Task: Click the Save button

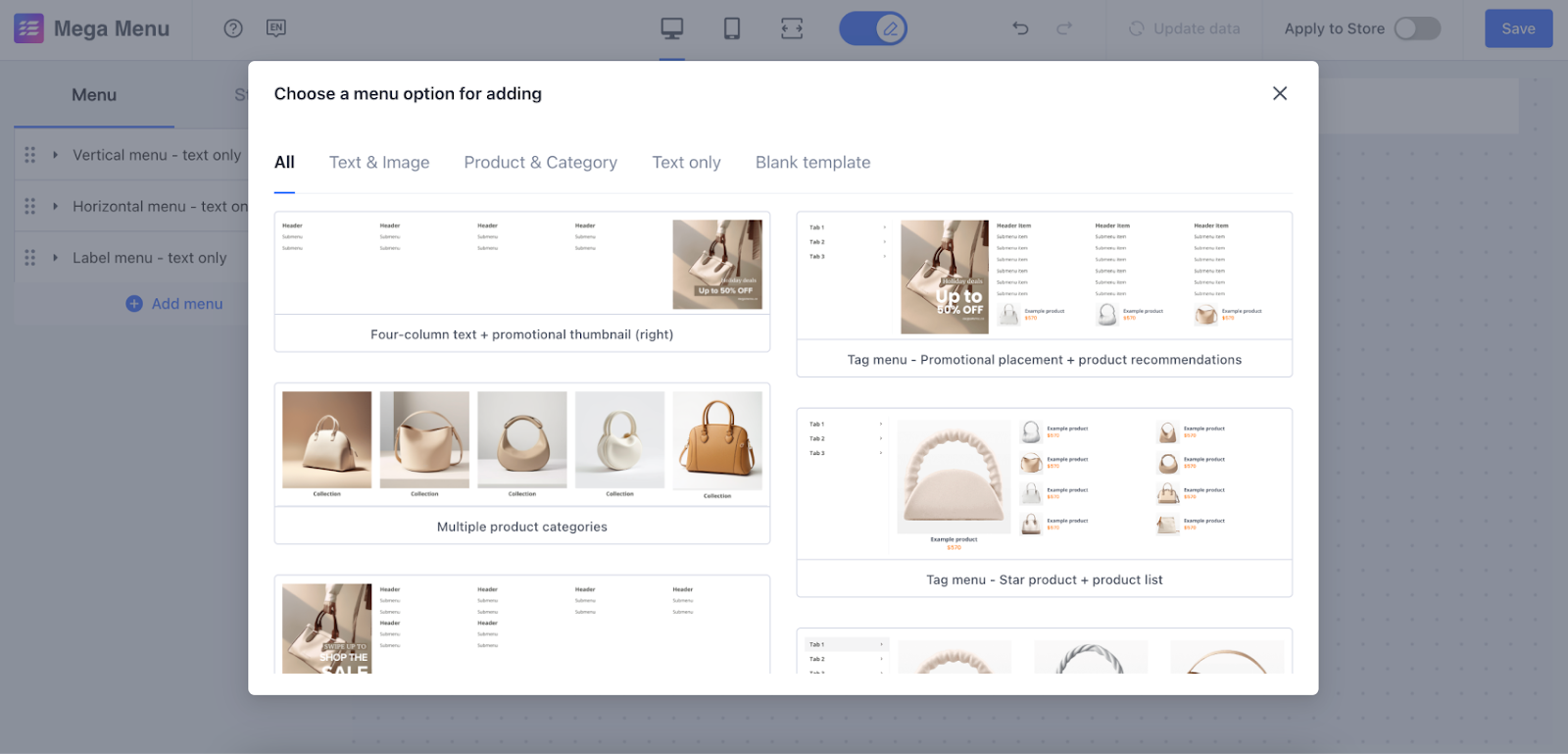Action: [x=1518, y=28]
